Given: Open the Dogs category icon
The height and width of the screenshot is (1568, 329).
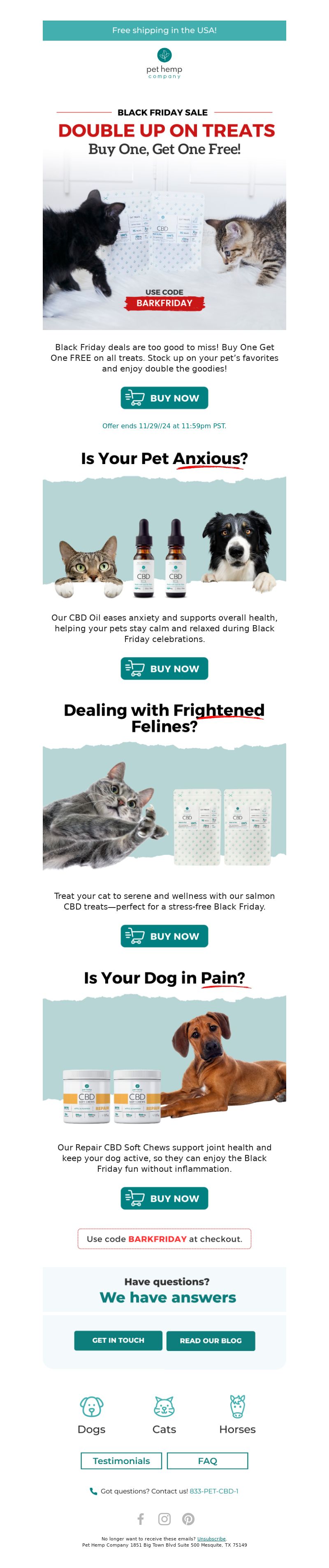Looking at the screenshot, I should [91, 1406].
